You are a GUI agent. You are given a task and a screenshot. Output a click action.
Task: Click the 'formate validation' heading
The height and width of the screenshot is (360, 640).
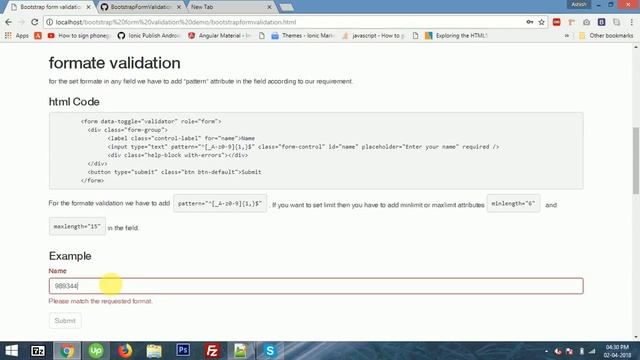click(x=115, y=63)
